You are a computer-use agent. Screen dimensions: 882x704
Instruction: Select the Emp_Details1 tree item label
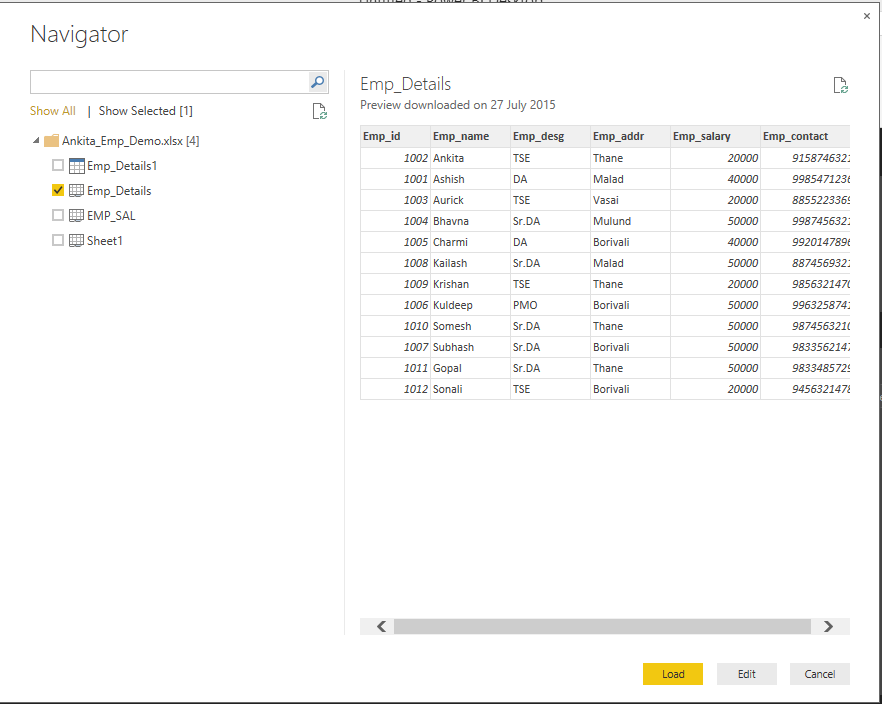click(x=122, y=166)
